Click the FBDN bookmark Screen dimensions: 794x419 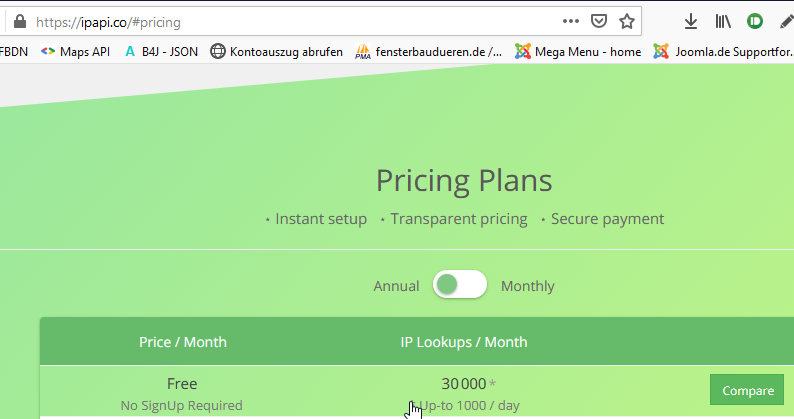(14, 51)
